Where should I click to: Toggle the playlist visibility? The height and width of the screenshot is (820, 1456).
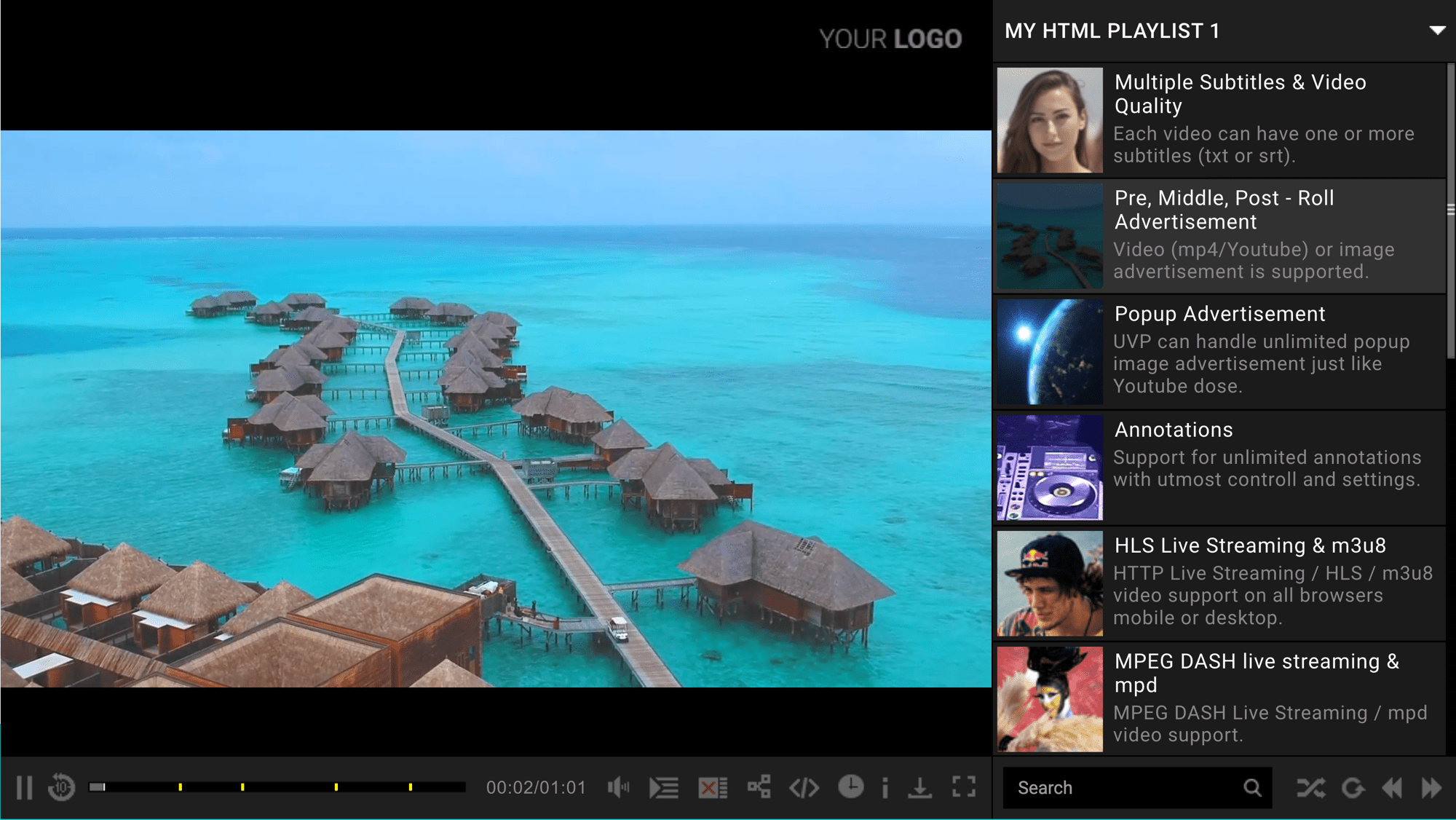pyautogui.click(x=664, y=787)
